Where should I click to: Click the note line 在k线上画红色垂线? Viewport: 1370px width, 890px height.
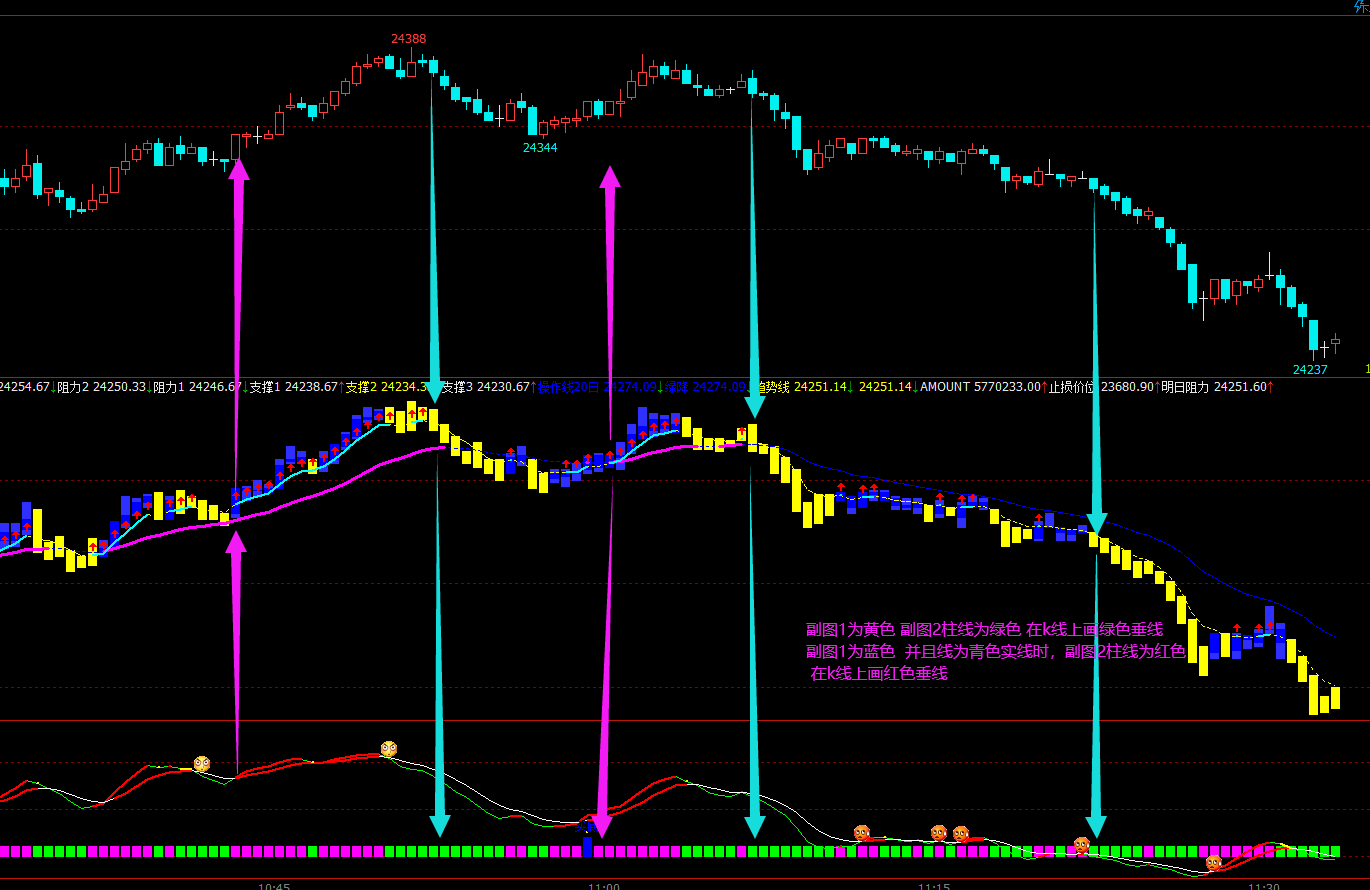tap(879, 674)
